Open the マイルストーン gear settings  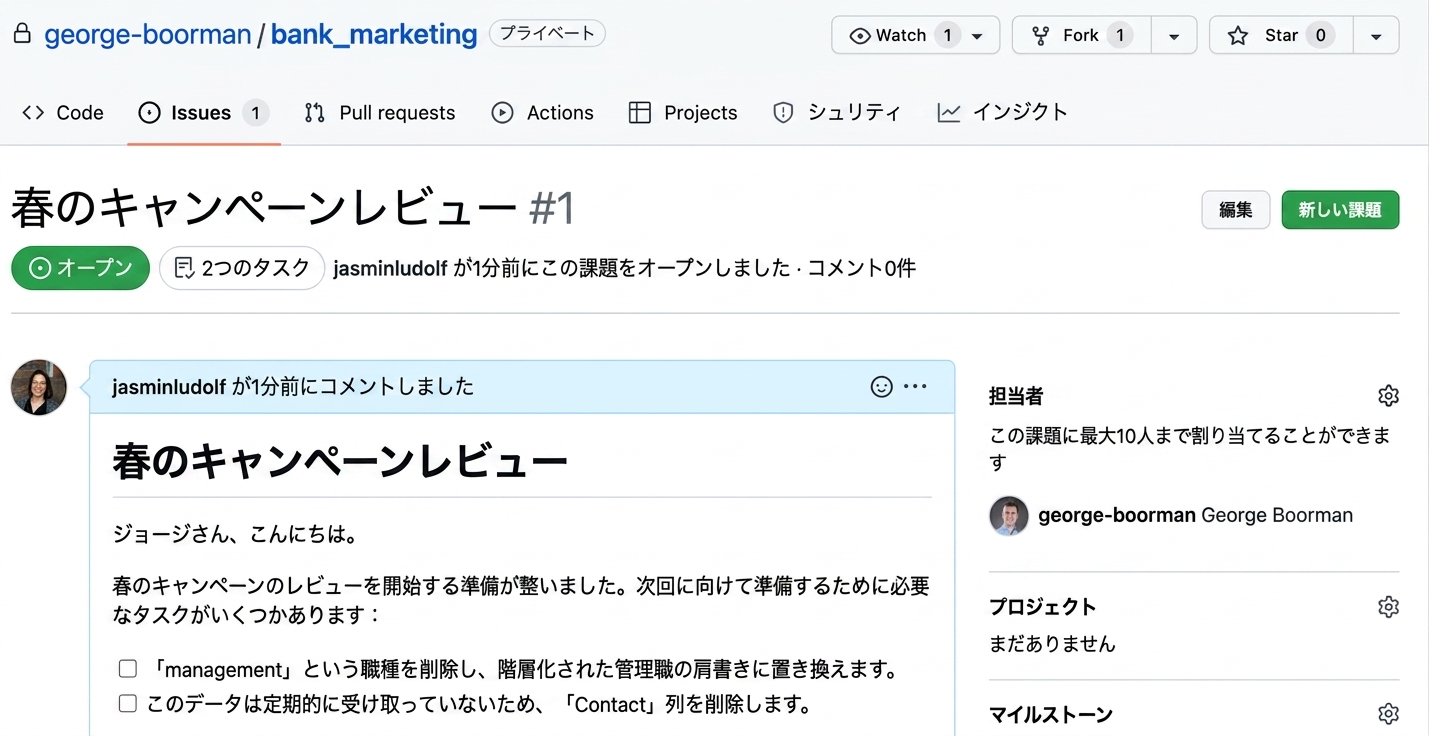click(x=1388, y=714)
